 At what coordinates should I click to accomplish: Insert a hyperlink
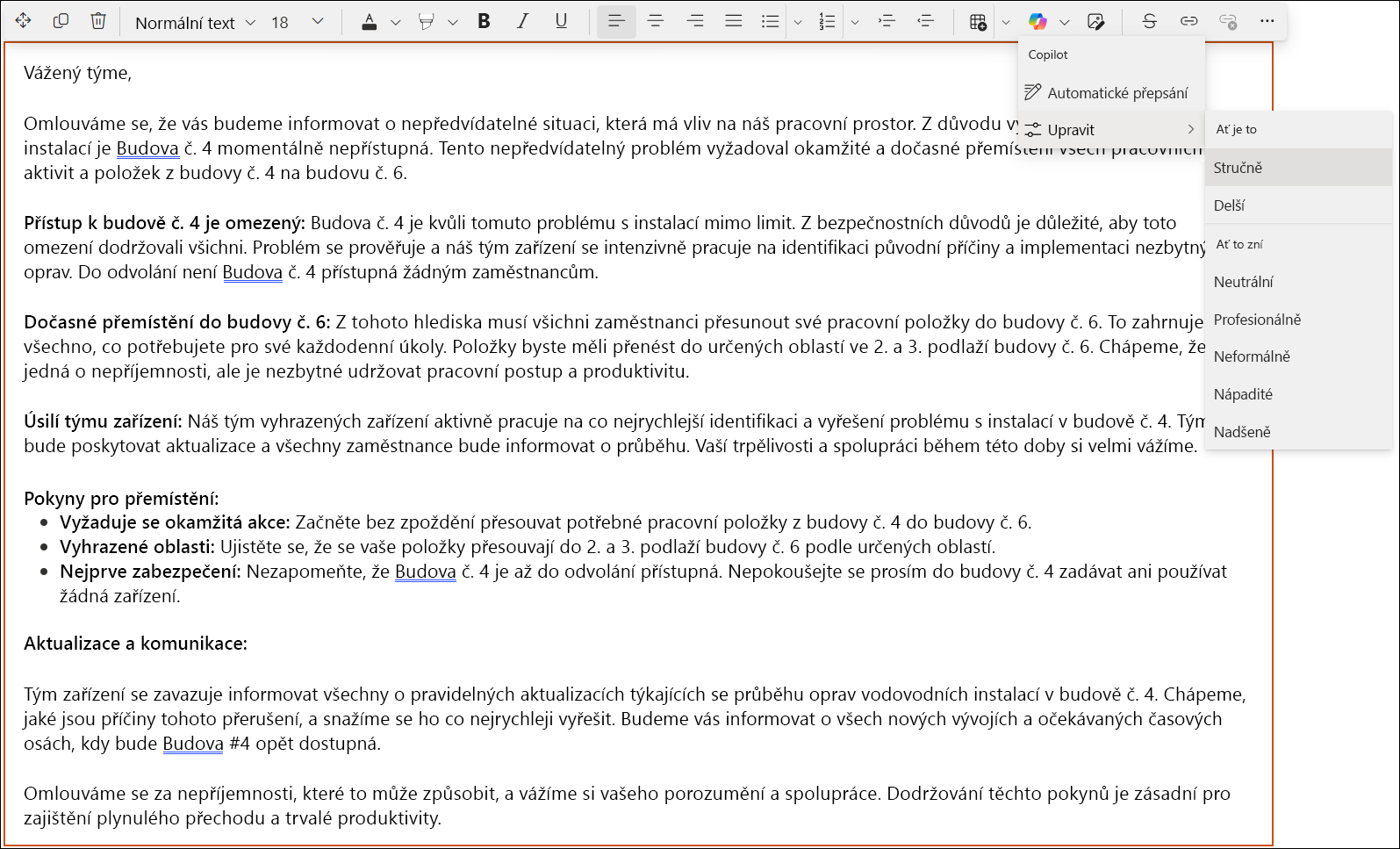pos(1188,21)
